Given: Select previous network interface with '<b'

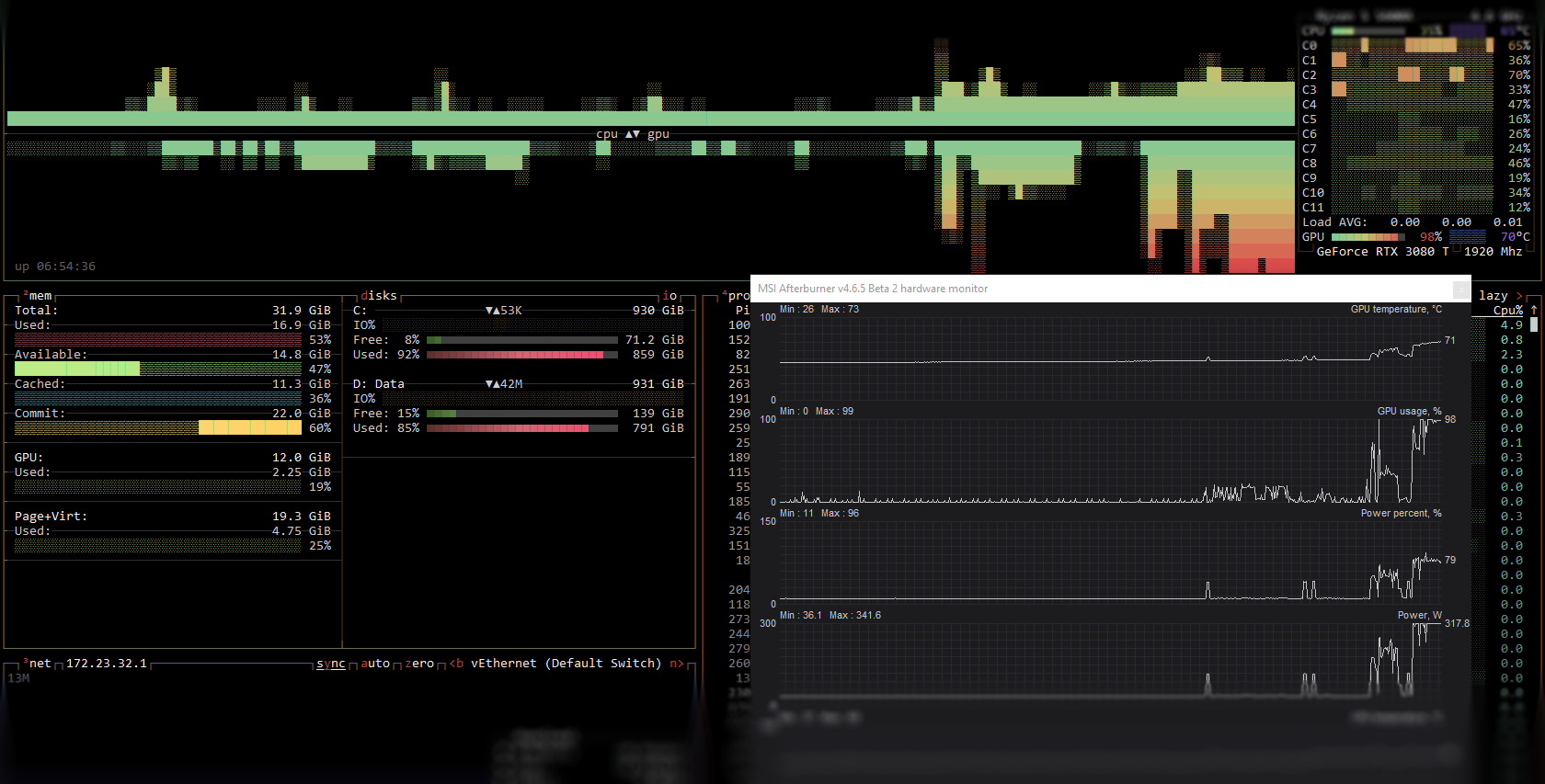Looking at the screenshot, I should (456, 664).
